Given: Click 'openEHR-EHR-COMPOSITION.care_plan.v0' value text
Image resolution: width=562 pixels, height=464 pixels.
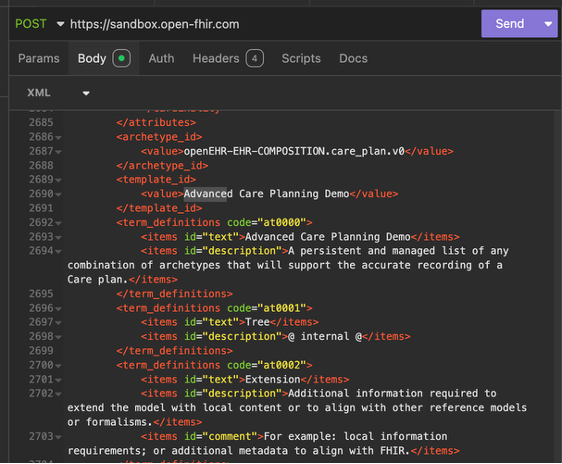Looking at the screenshot, I should [x=294, y=151].
